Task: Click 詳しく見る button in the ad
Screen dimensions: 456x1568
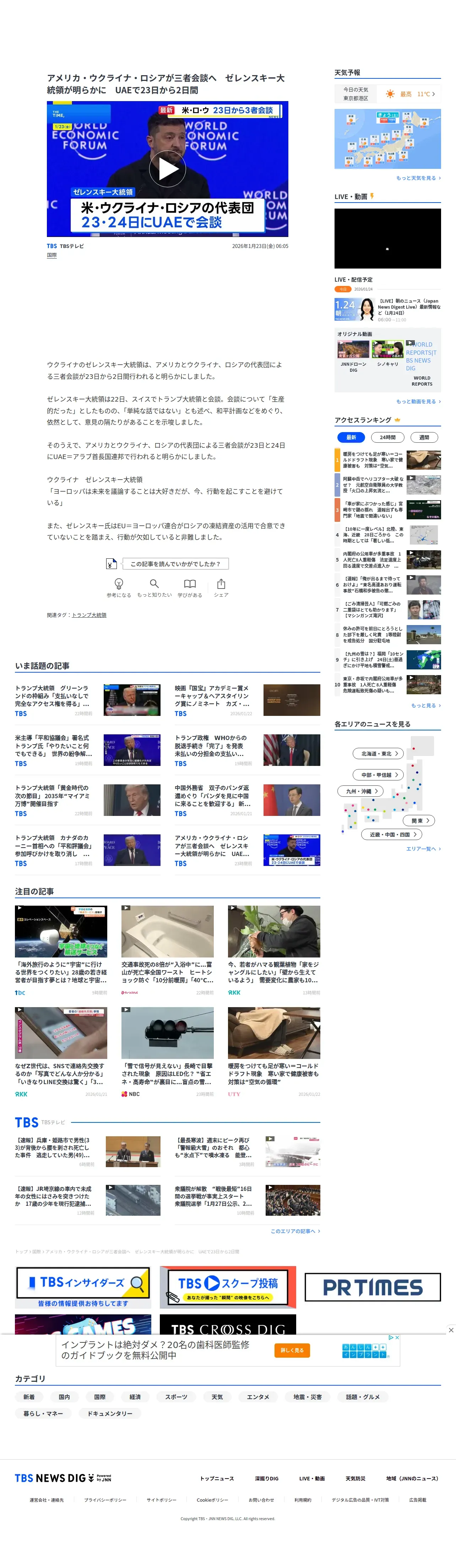Action: (x=292, y=1349)
